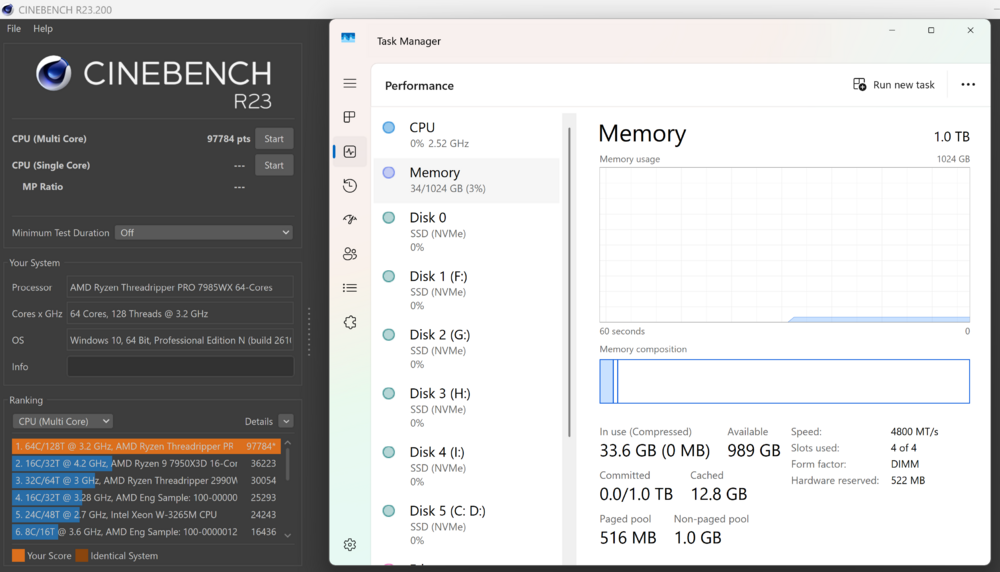Expand the ranking Details dropdown arrow
The height and width of the screenshot is (572, 1000).
286,422
